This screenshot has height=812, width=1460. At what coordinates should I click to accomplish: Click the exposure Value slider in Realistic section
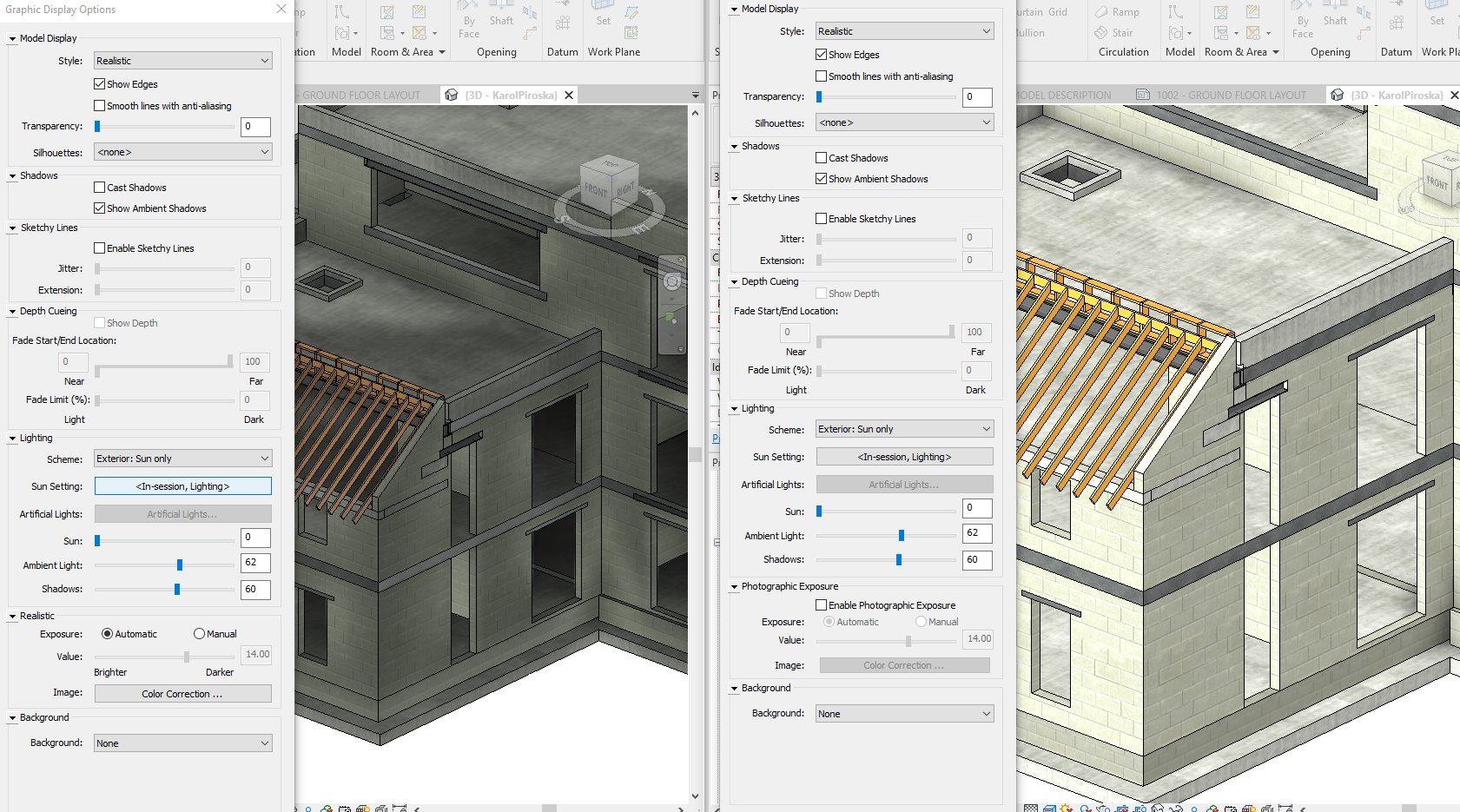[187, 657]
